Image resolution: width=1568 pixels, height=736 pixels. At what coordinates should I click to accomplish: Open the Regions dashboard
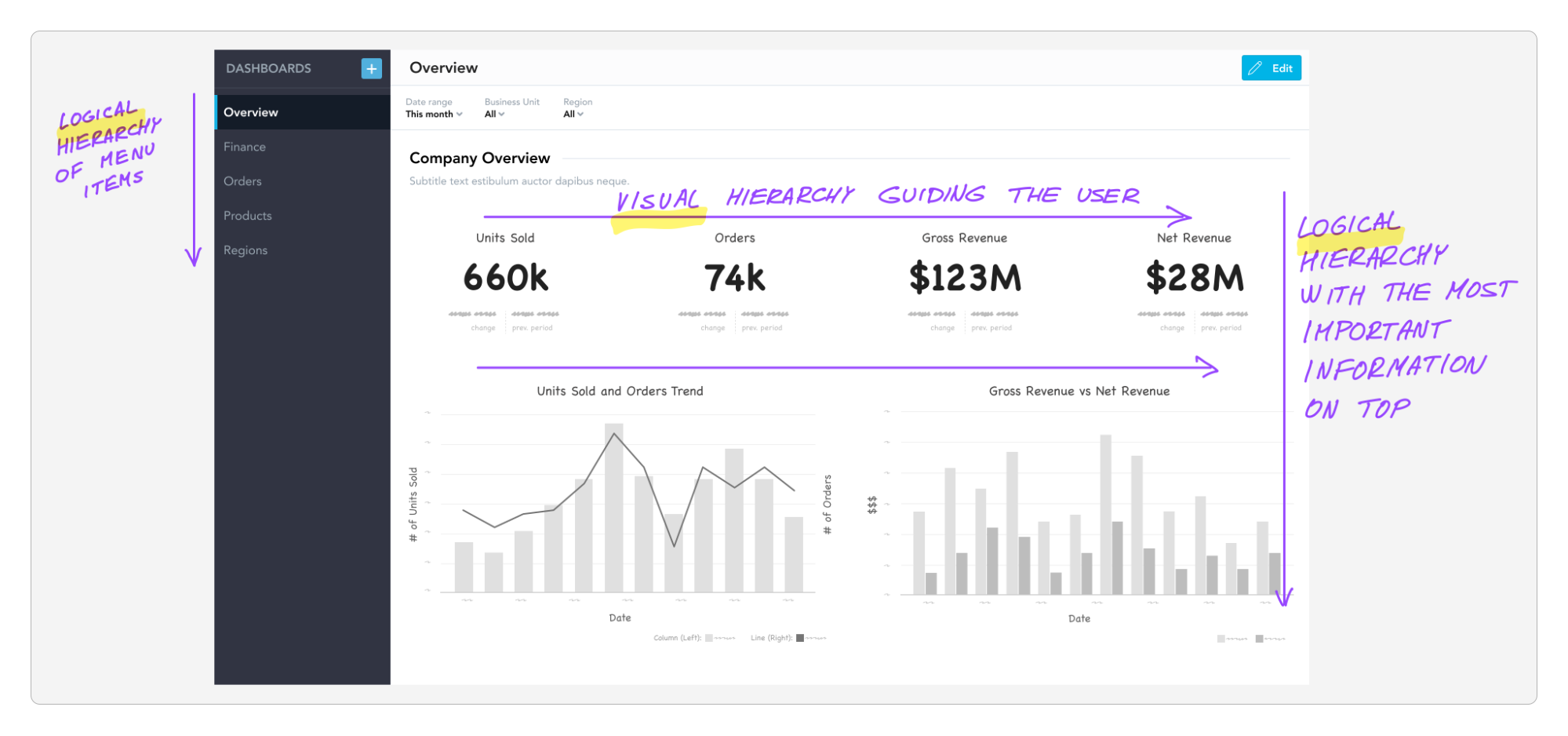[246, 250]
